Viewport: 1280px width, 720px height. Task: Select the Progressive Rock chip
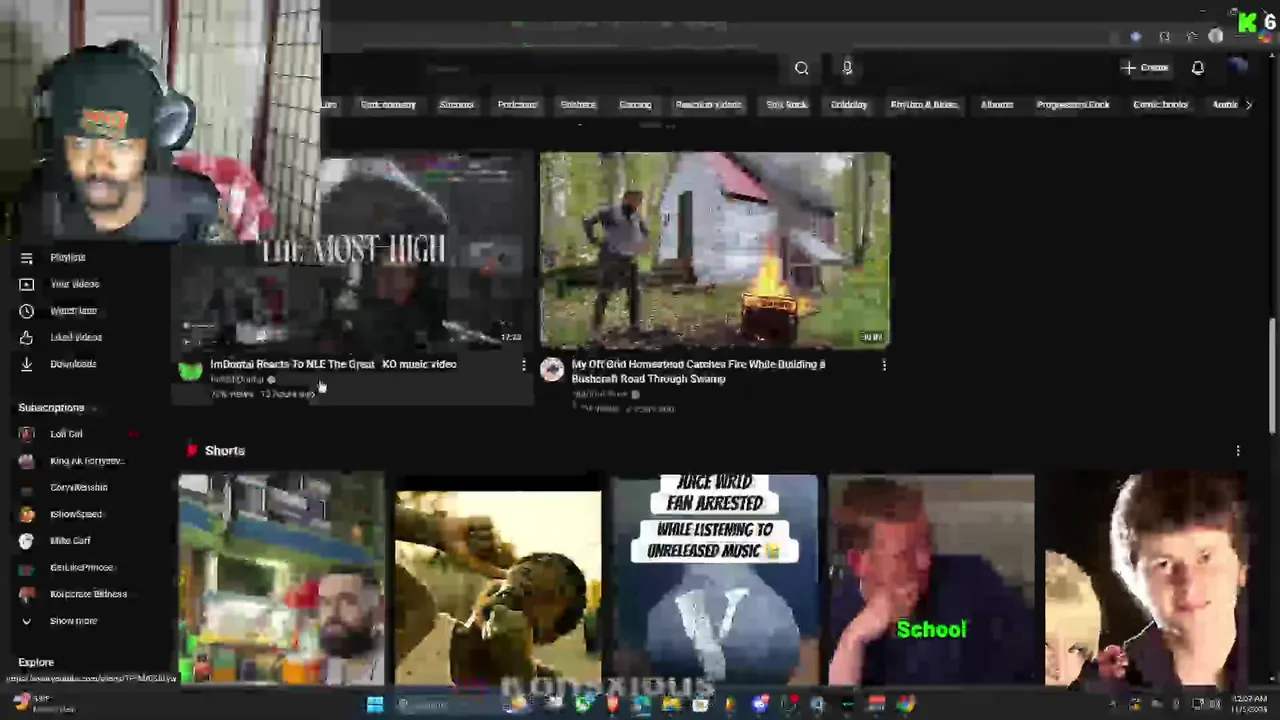pos(1073,104)
